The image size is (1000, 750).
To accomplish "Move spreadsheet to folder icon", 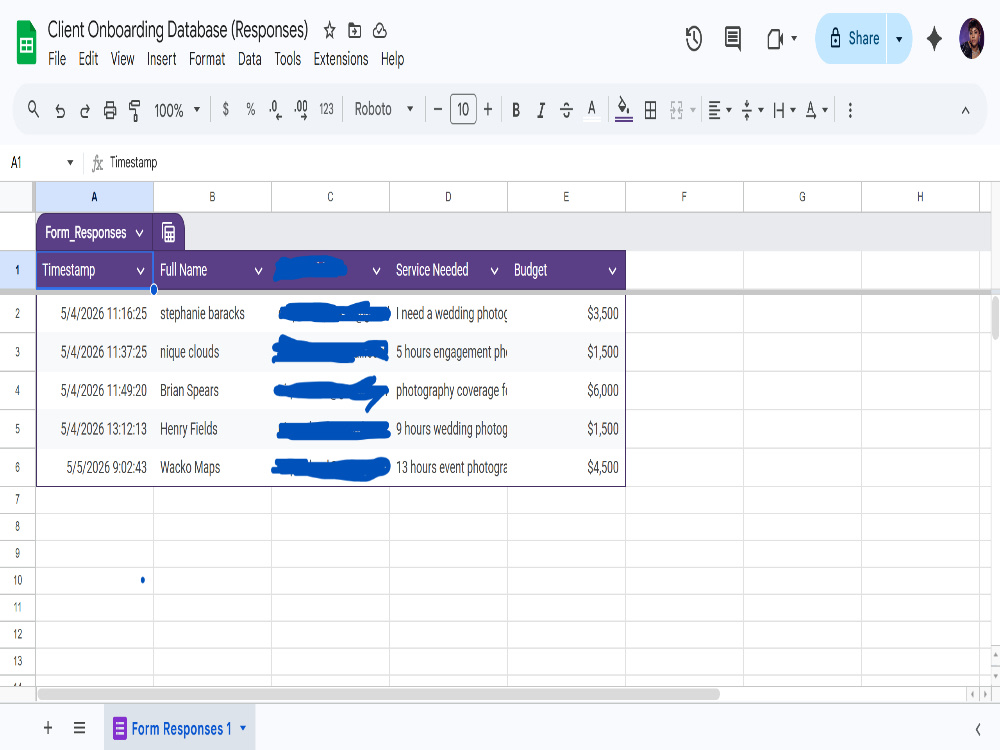I will [x=355, y=30].
